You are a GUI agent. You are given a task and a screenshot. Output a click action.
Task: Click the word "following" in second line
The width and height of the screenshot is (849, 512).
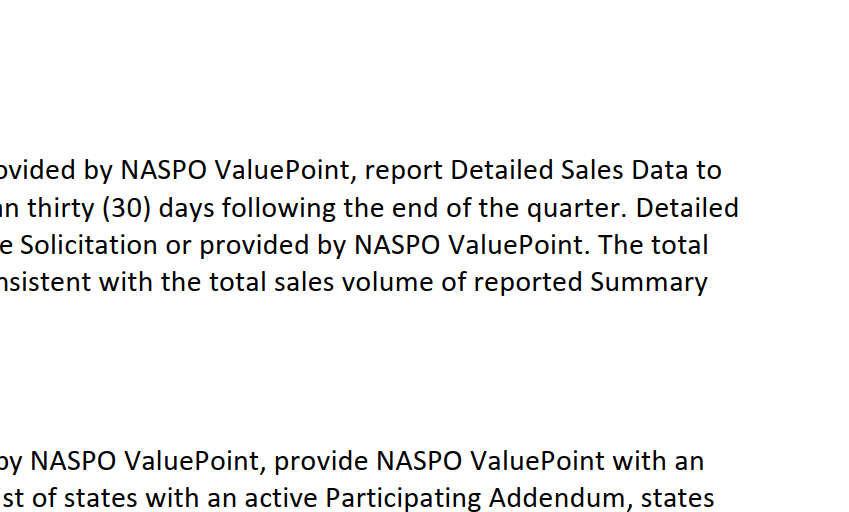click(278, 208)
